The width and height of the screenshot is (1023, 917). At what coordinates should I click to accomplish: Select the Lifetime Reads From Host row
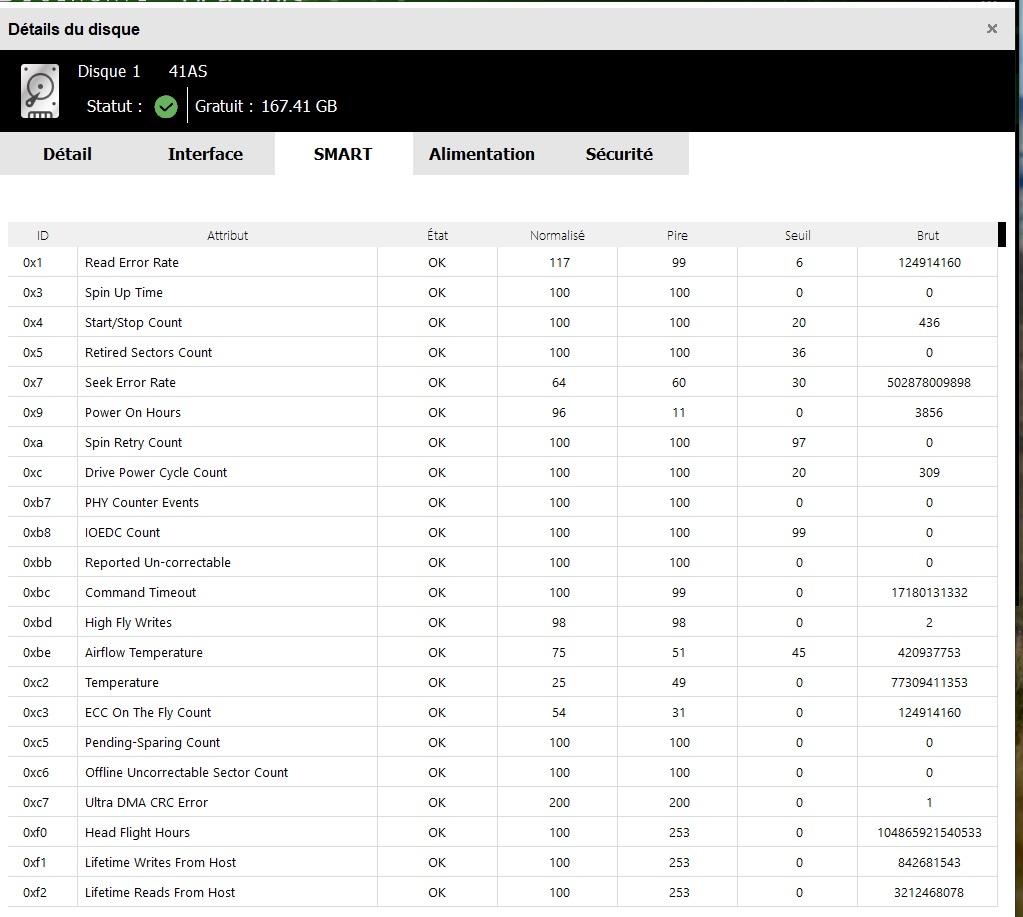point(502,892)
